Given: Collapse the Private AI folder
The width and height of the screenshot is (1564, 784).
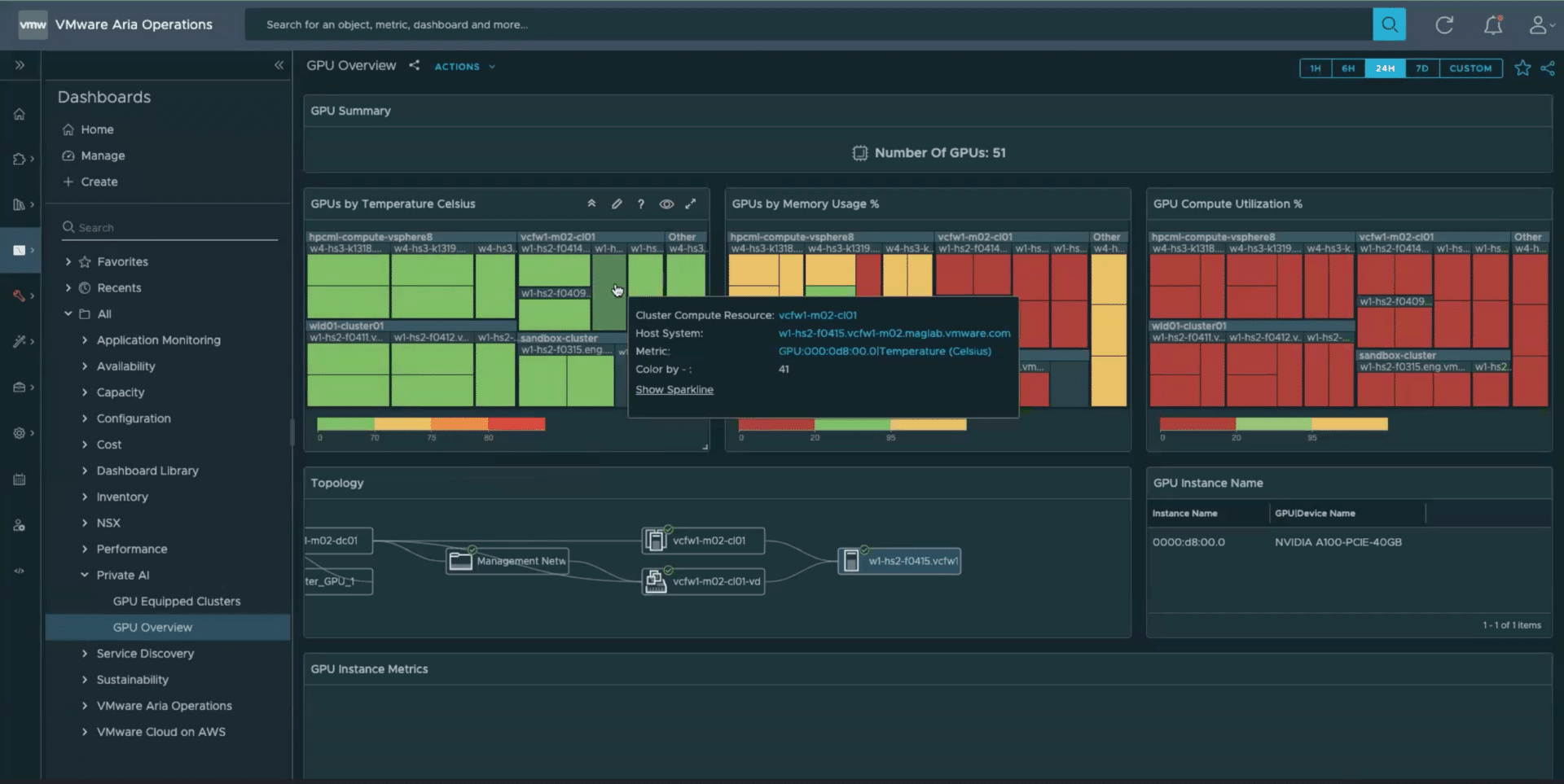Looking at the screenshot, I should coord(85,575).
